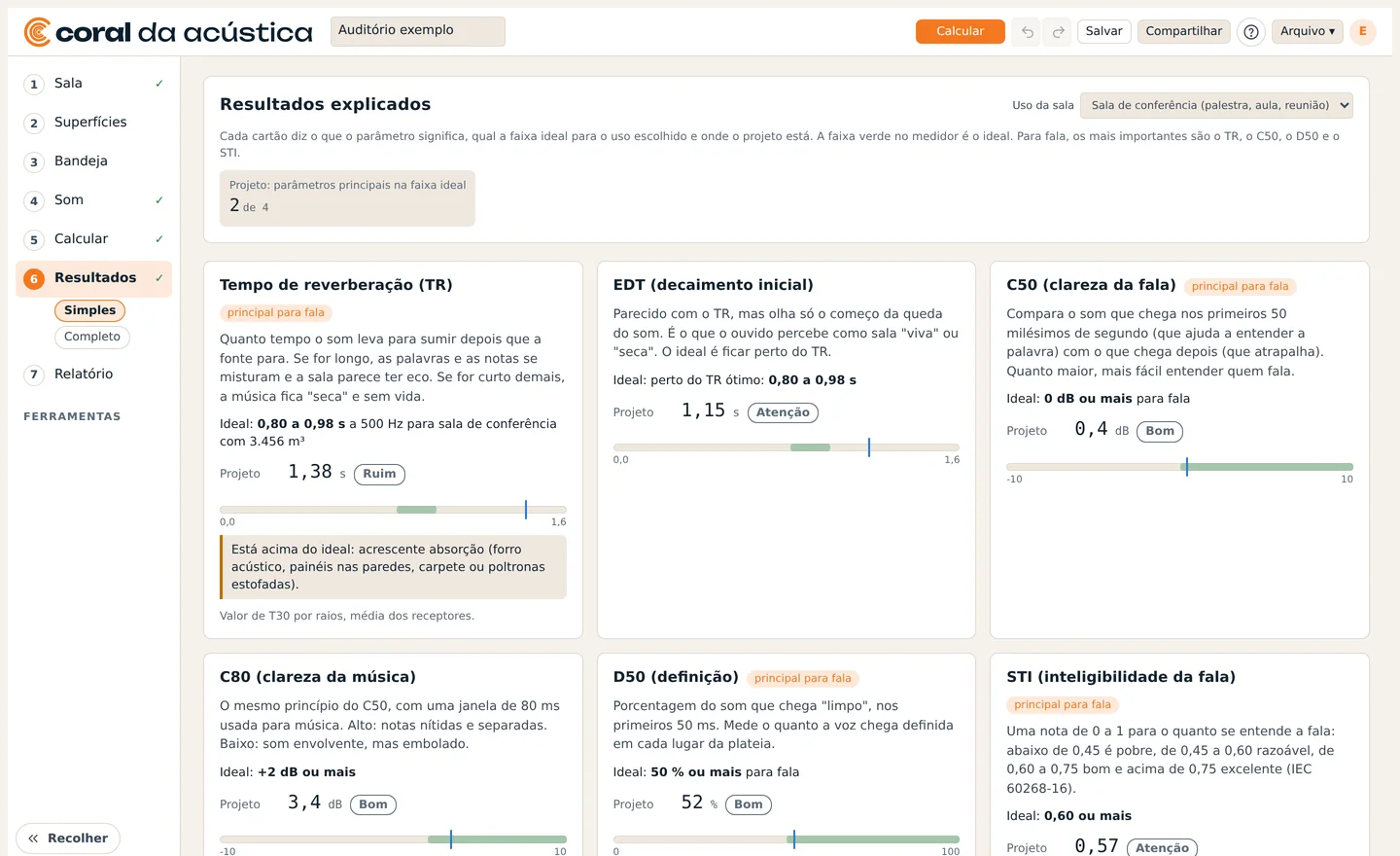Click the "Resultados explicados" heading
Image resolution: width=1400 pixels, height=856 pixels.
click(325, 104)
